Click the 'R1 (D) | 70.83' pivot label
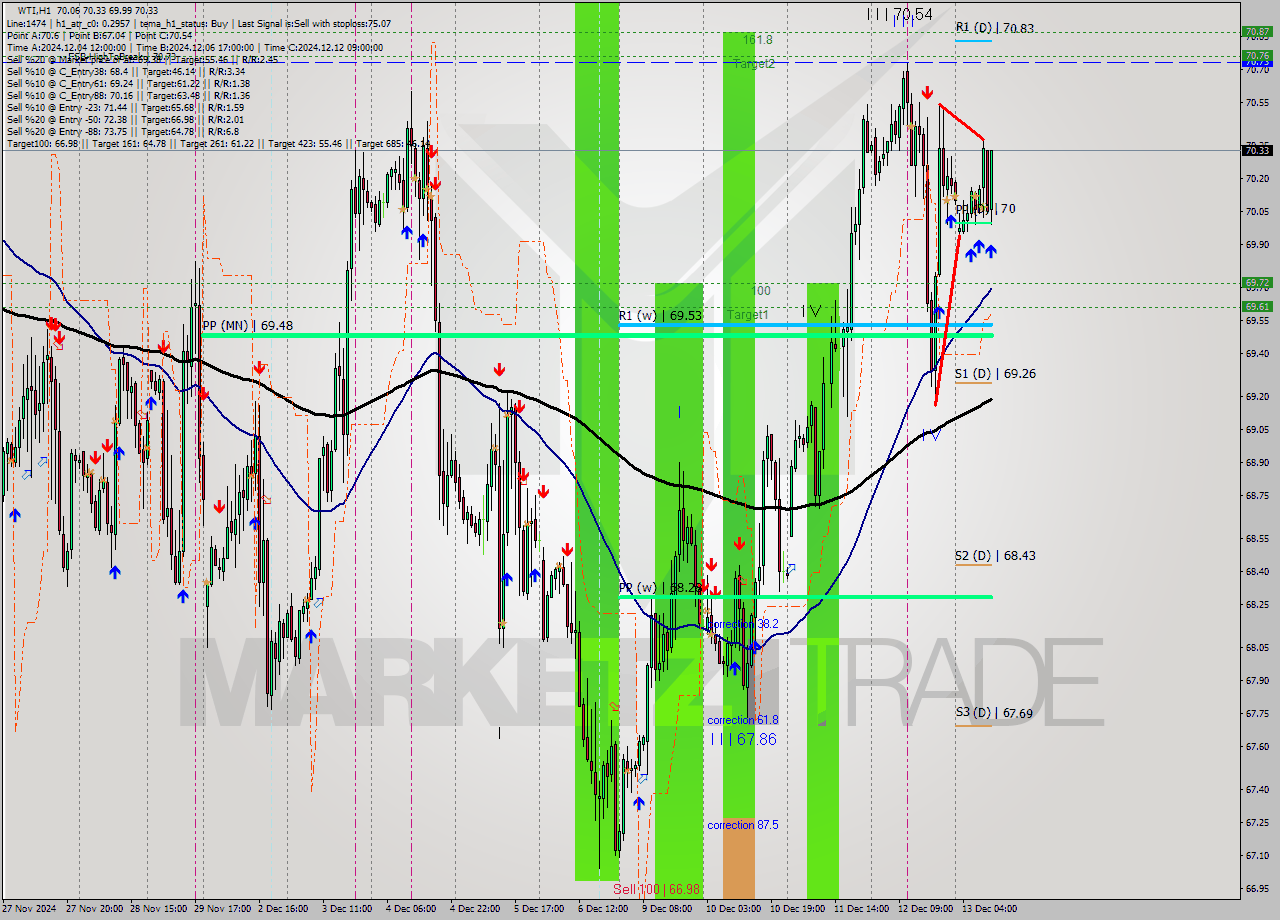This screenshot has width=1280, height=920. (x=994, y=28)
